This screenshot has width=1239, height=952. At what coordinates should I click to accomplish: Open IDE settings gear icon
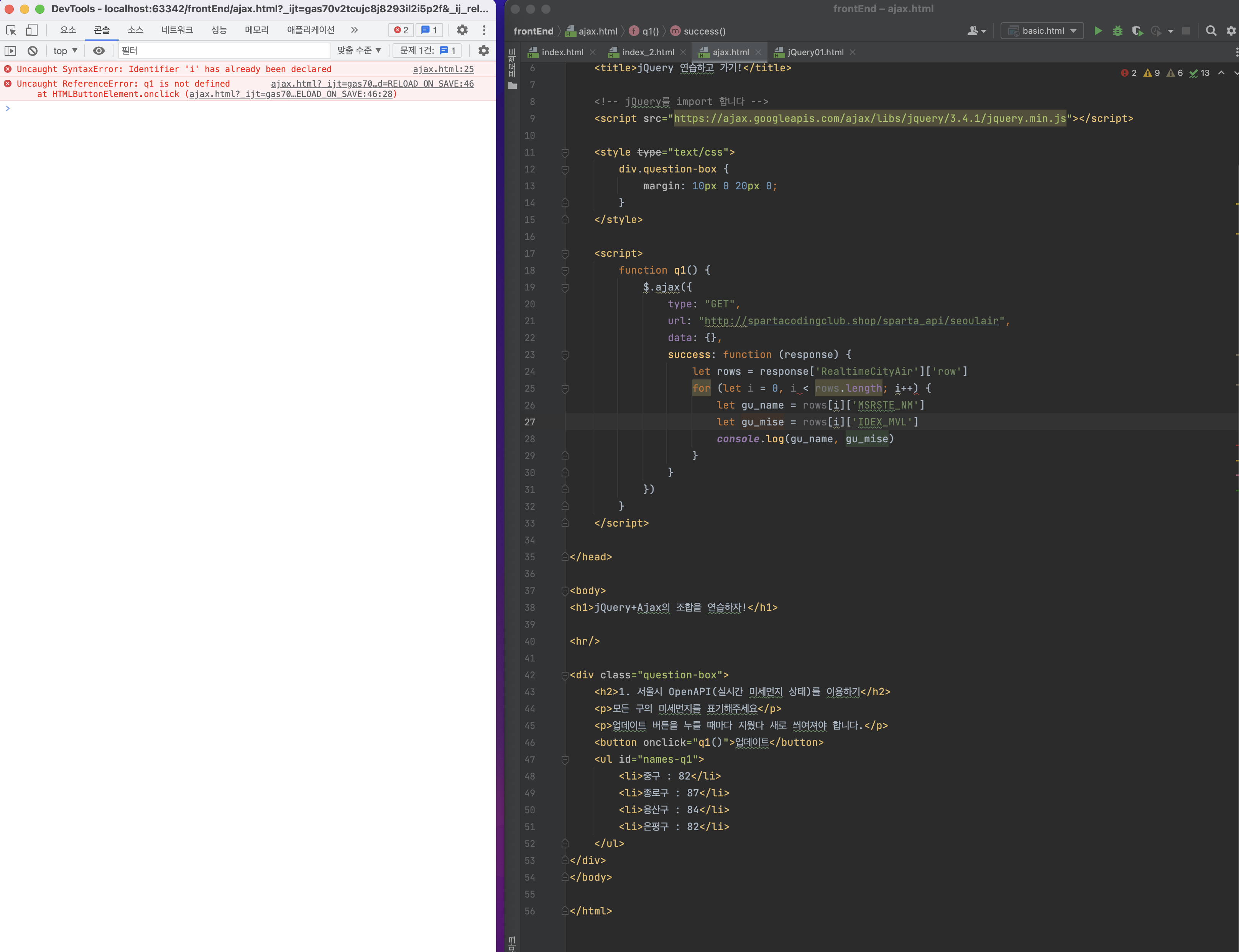[1231, 31]
